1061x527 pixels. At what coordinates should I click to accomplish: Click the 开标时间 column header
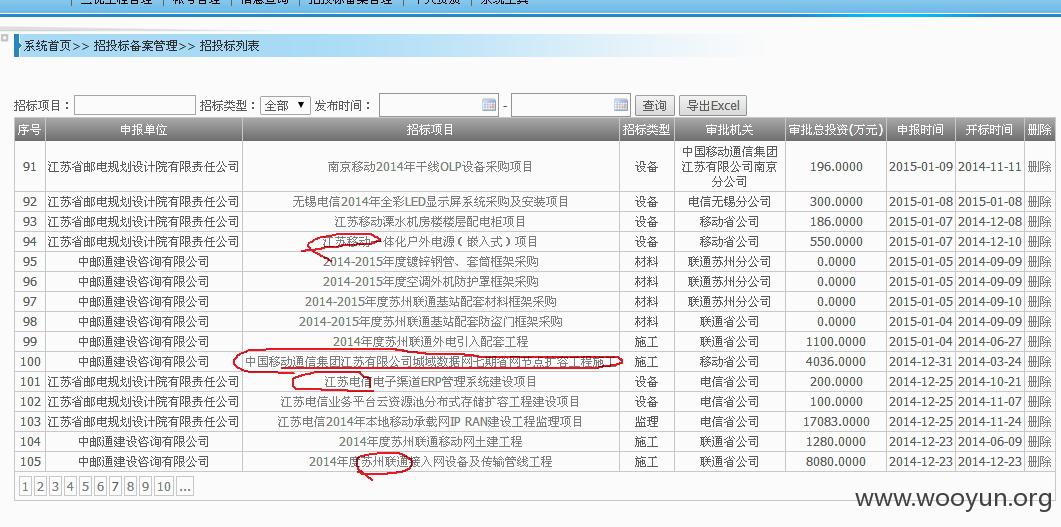tap(989, 129)
